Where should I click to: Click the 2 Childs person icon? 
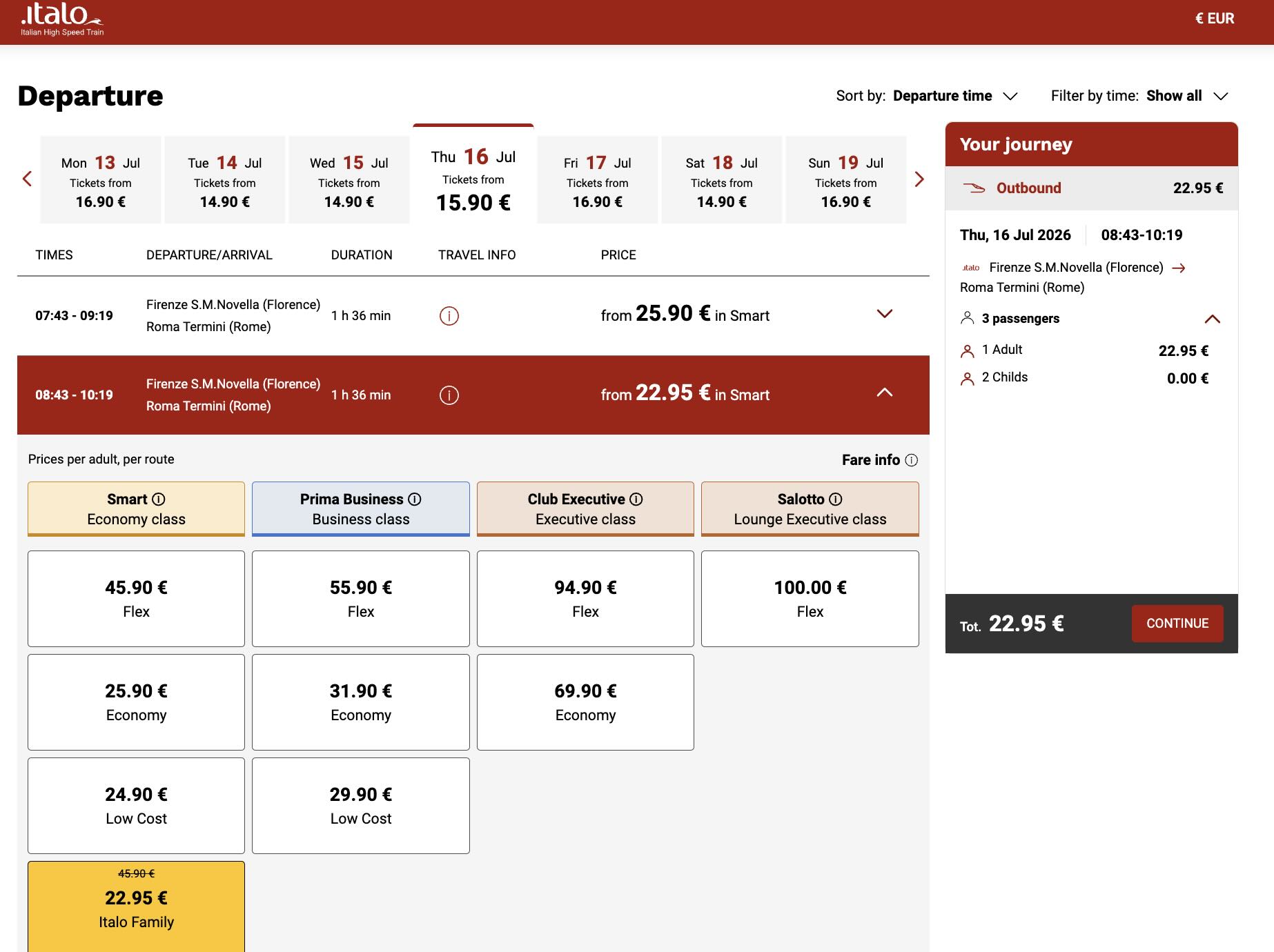(968, 379)
